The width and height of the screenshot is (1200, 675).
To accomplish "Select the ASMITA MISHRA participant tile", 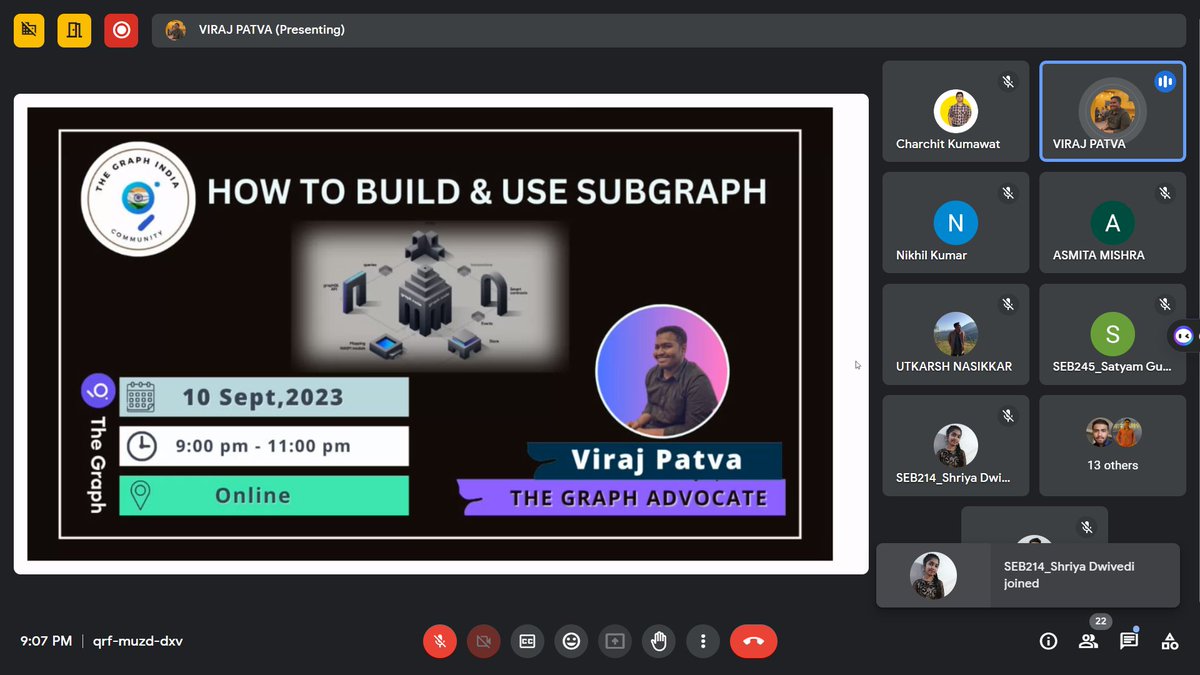I will coord(1113,222).
